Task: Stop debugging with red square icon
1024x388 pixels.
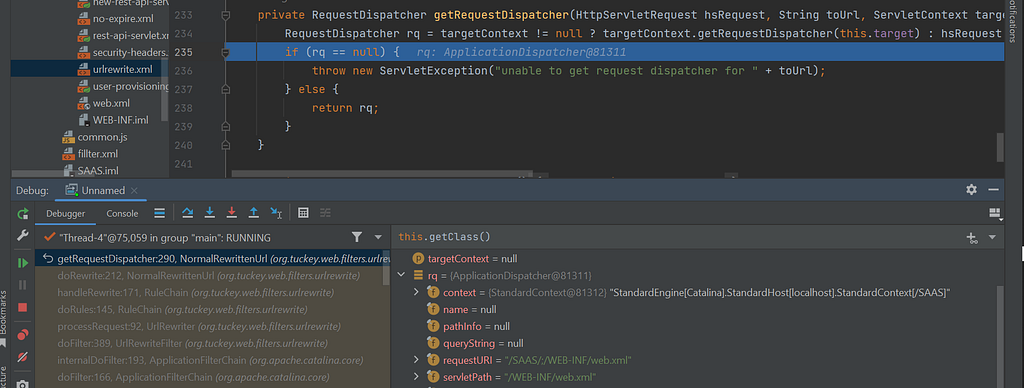Action: pos(23,307)
